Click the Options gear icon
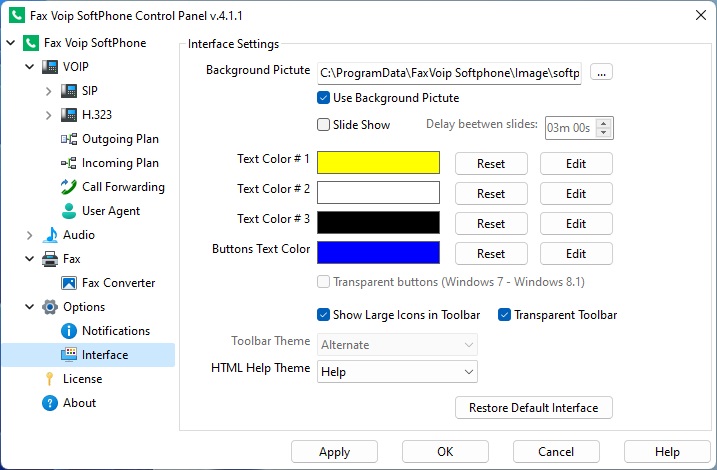 50,307
